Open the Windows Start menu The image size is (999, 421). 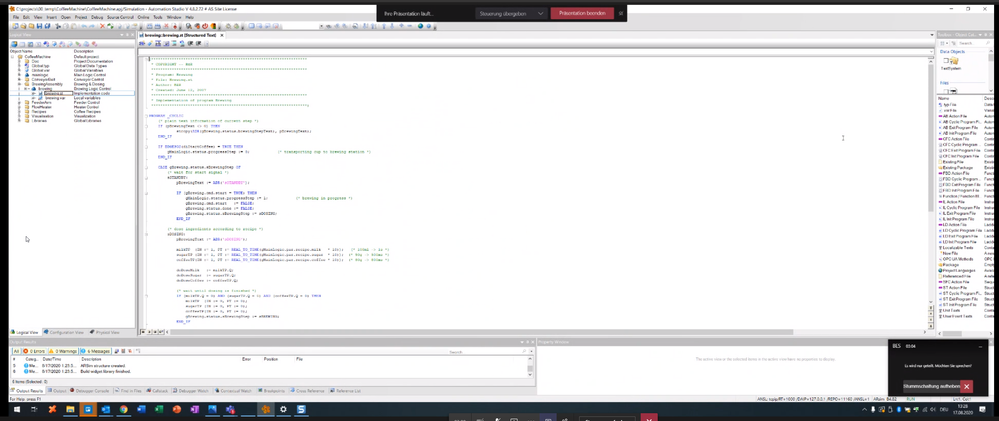(17, 409)
